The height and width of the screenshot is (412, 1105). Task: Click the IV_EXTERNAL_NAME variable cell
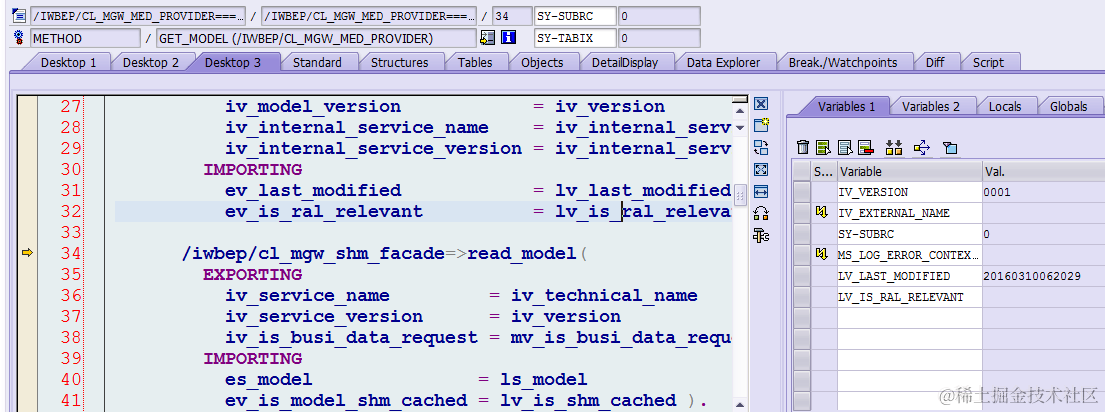click(x=909, y=213)
